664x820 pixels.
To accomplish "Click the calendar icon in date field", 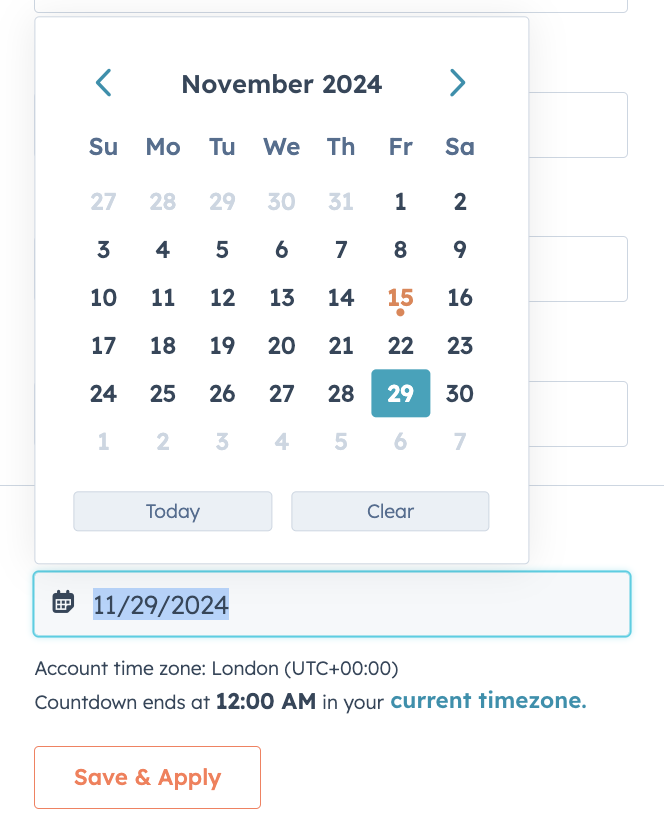I will coord(63,602).
